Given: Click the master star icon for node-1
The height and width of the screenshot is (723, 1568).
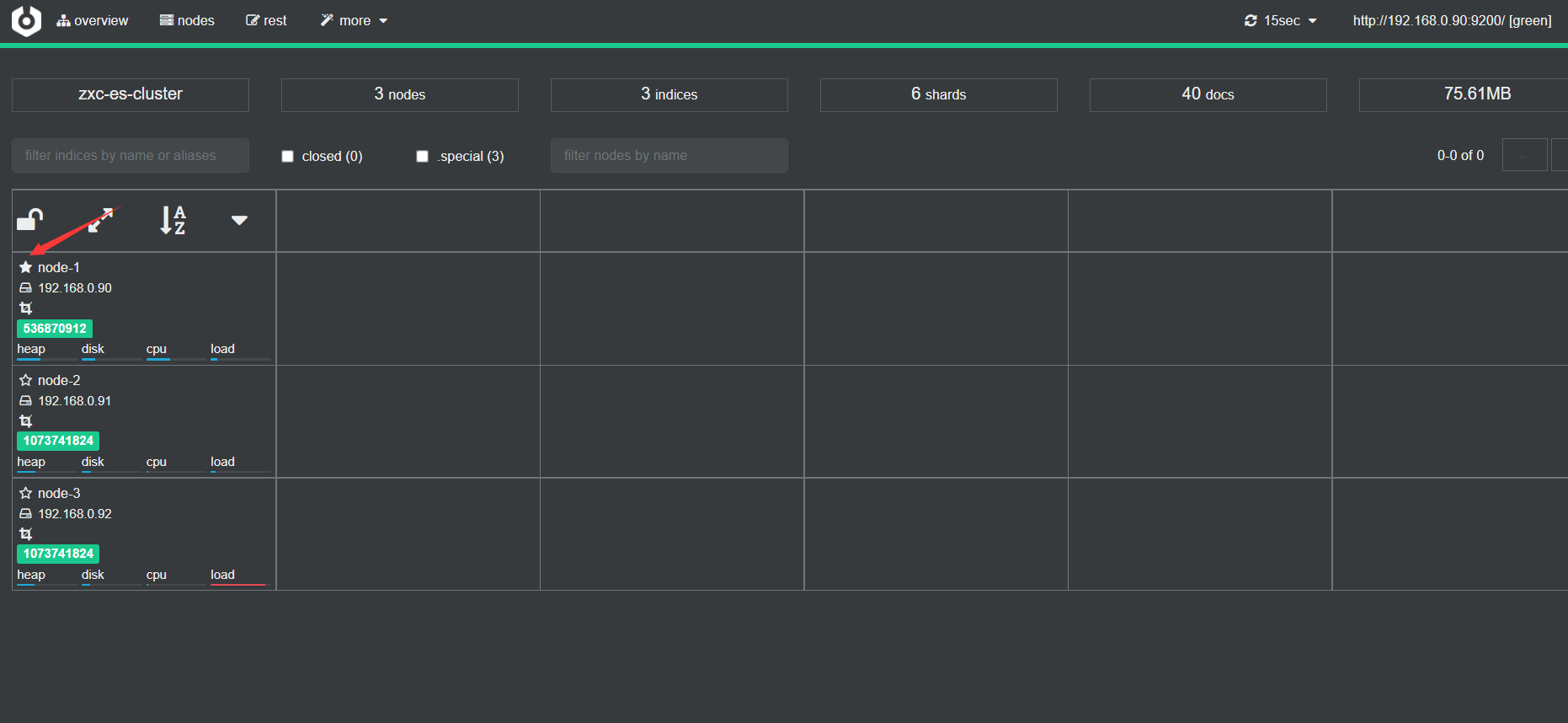Looking at the screenshot, I should click(x=26, y=267).
